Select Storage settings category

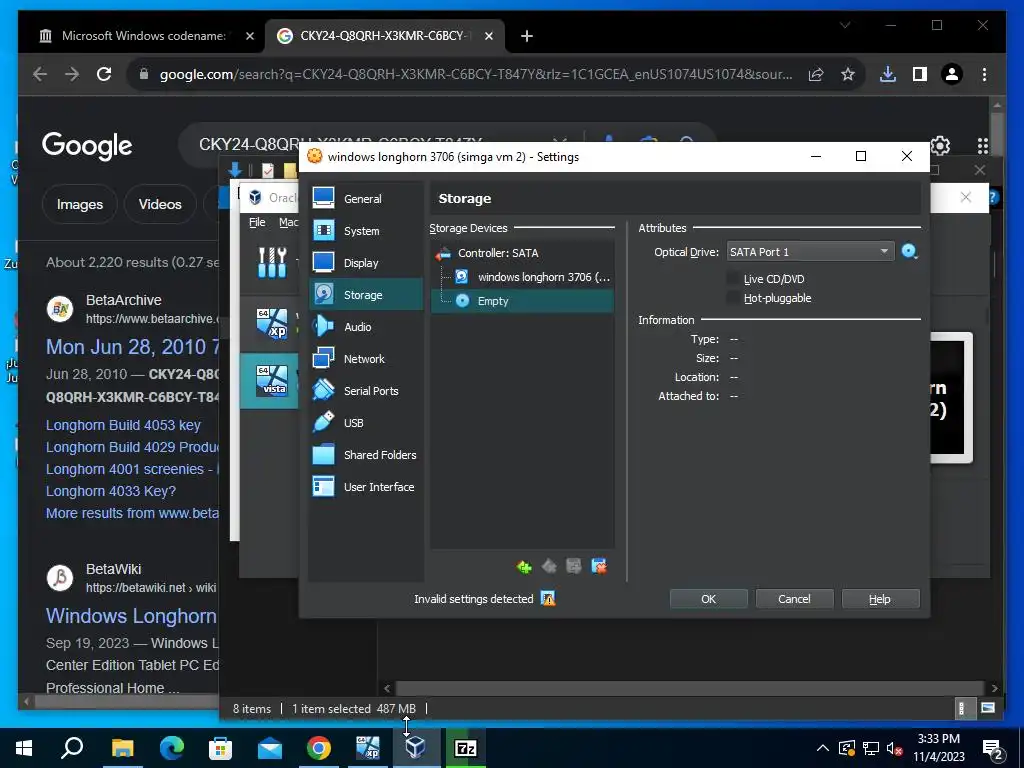[366, 295]
